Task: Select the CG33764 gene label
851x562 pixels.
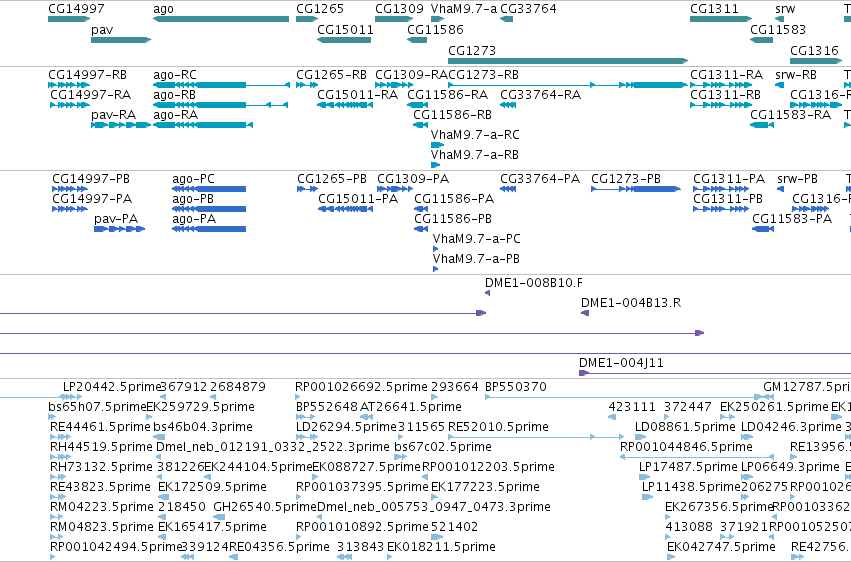Action: click(528, 9)
